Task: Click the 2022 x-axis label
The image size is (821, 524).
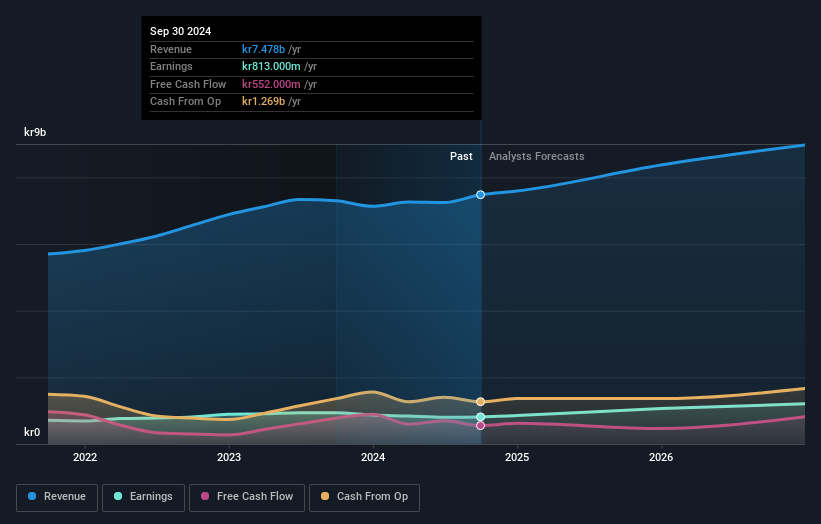Action: click(x=85, y=457)
